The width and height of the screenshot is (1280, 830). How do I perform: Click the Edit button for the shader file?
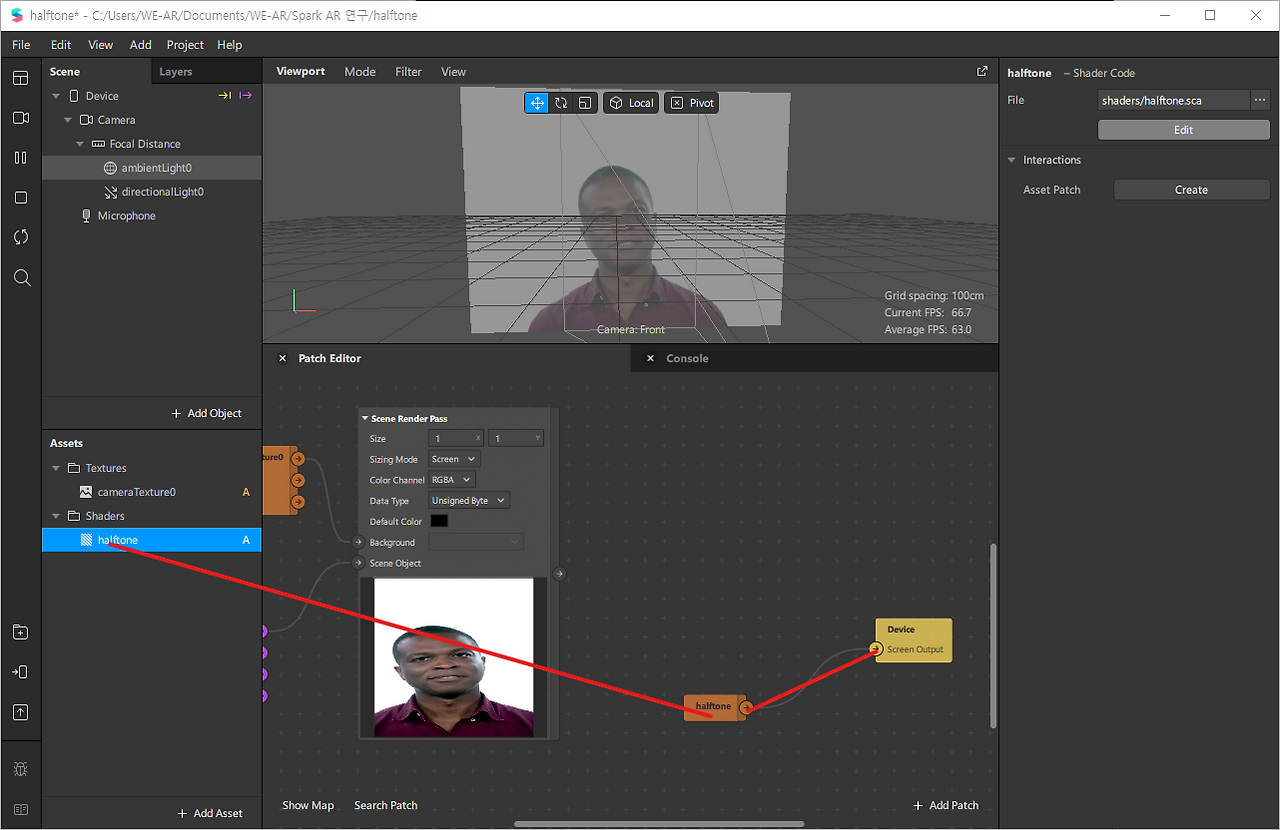(1184, 130)
